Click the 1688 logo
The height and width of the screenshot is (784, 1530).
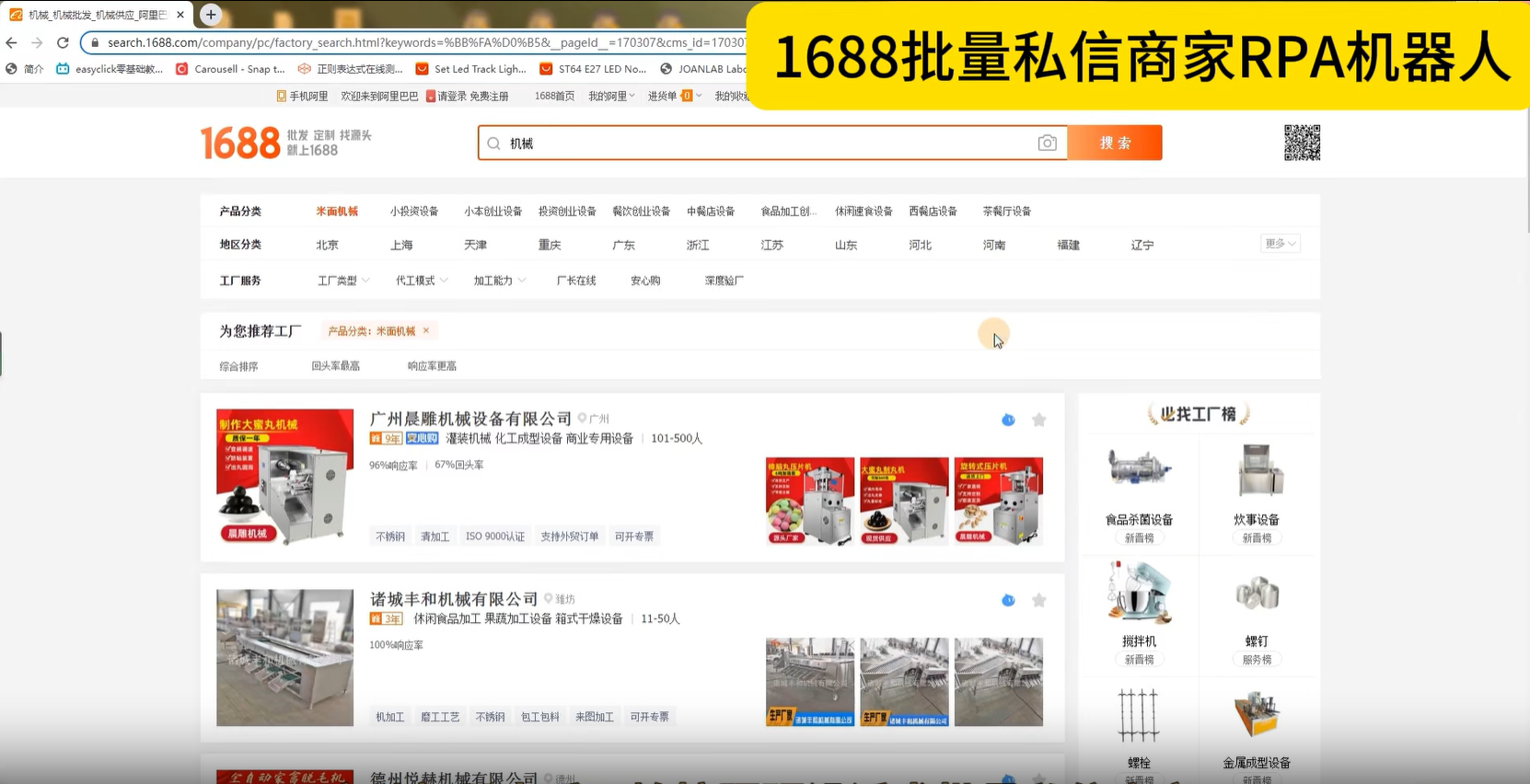(x=240, y=143)
